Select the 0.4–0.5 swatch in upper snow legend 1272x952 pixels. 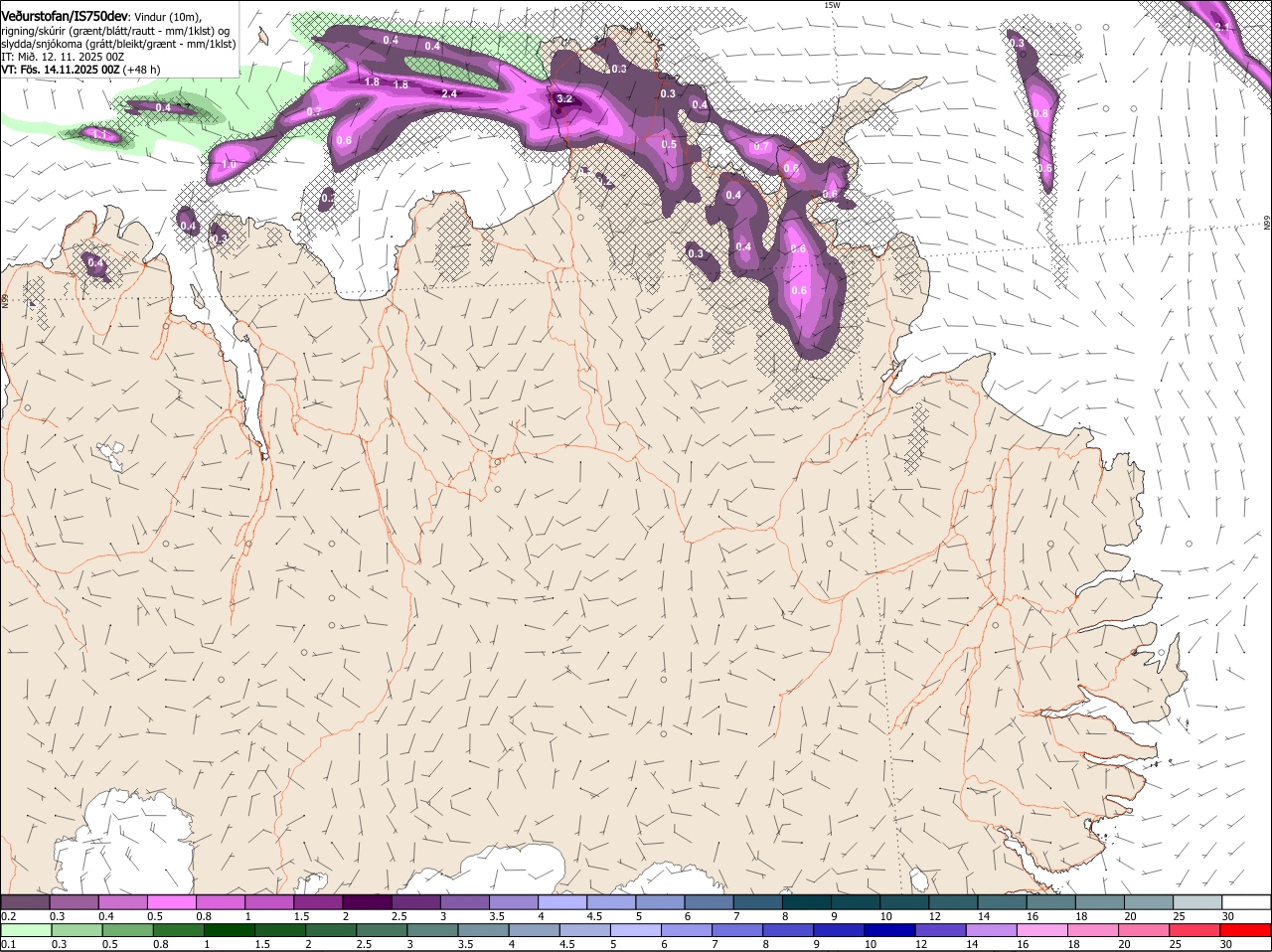[122, 901]
